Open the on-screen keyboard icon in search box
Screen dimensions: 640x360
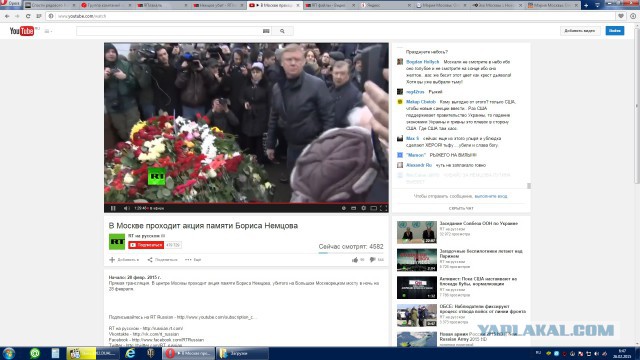click(266, 31)
